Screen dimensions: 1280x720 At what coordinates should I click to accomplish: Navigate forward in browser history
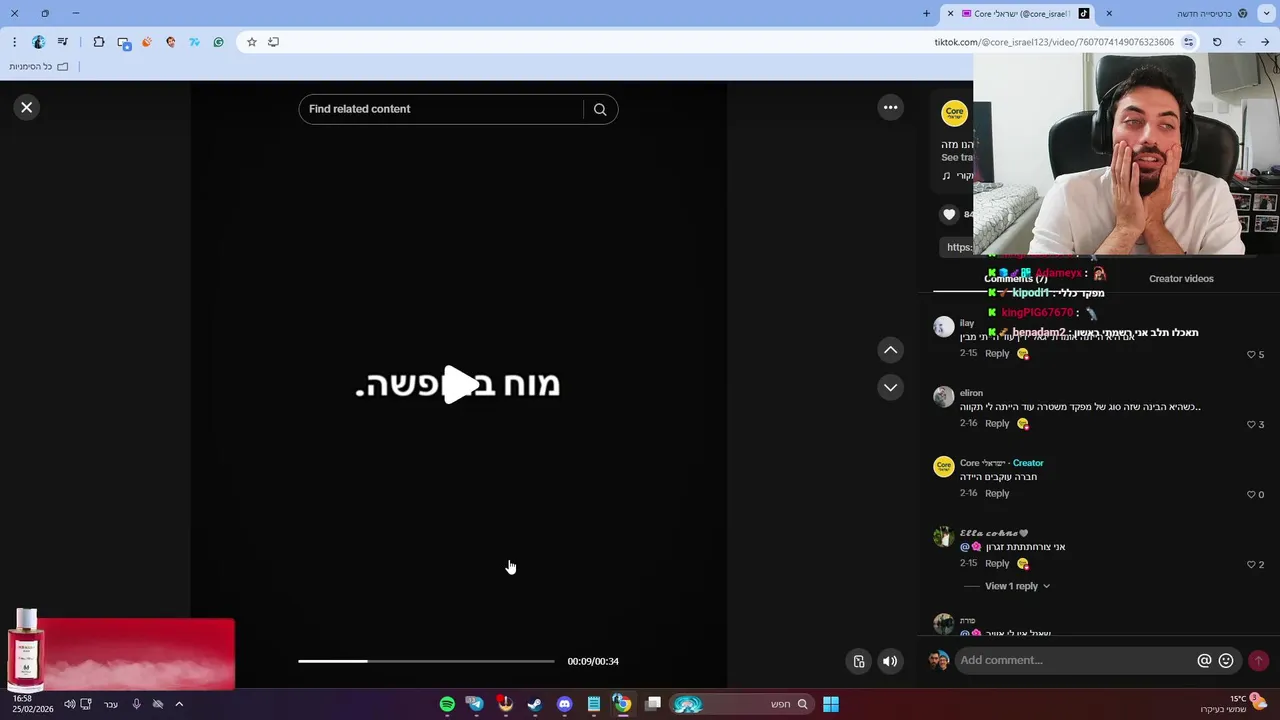click(1241, 42)
